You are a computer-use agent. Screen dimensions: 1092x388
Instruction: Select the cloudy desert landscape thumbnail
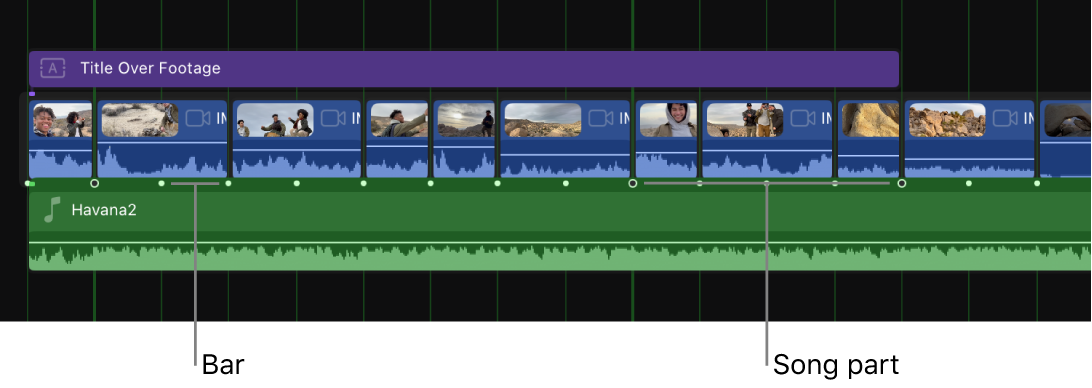tap(543, 120)
